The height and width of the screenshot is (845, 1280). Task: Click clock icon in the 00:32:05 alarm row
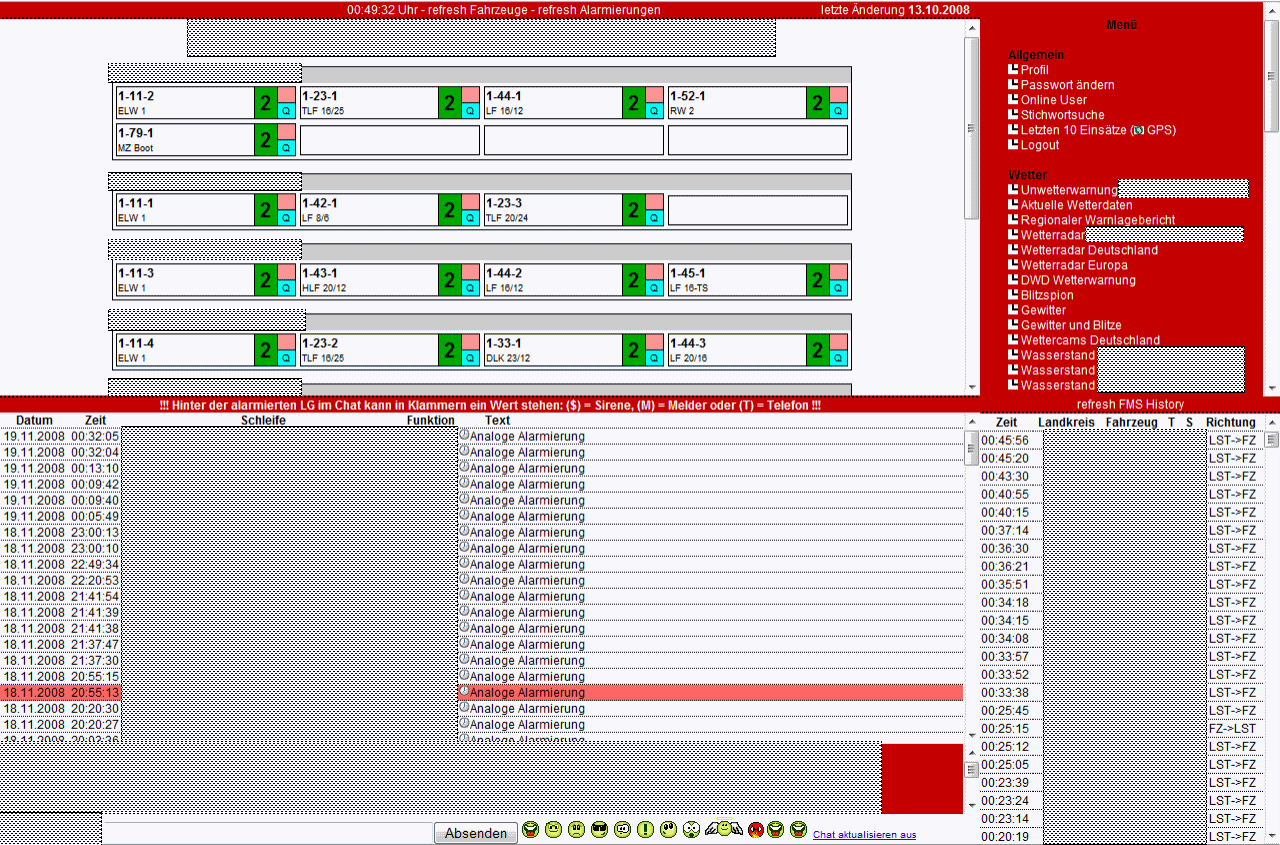464,435
